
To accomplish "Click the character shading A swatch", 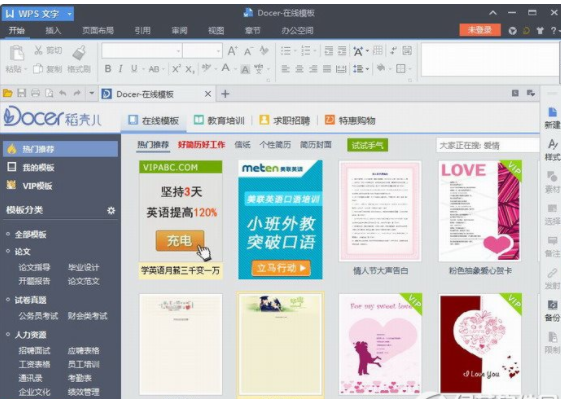I will click(245, 69).
